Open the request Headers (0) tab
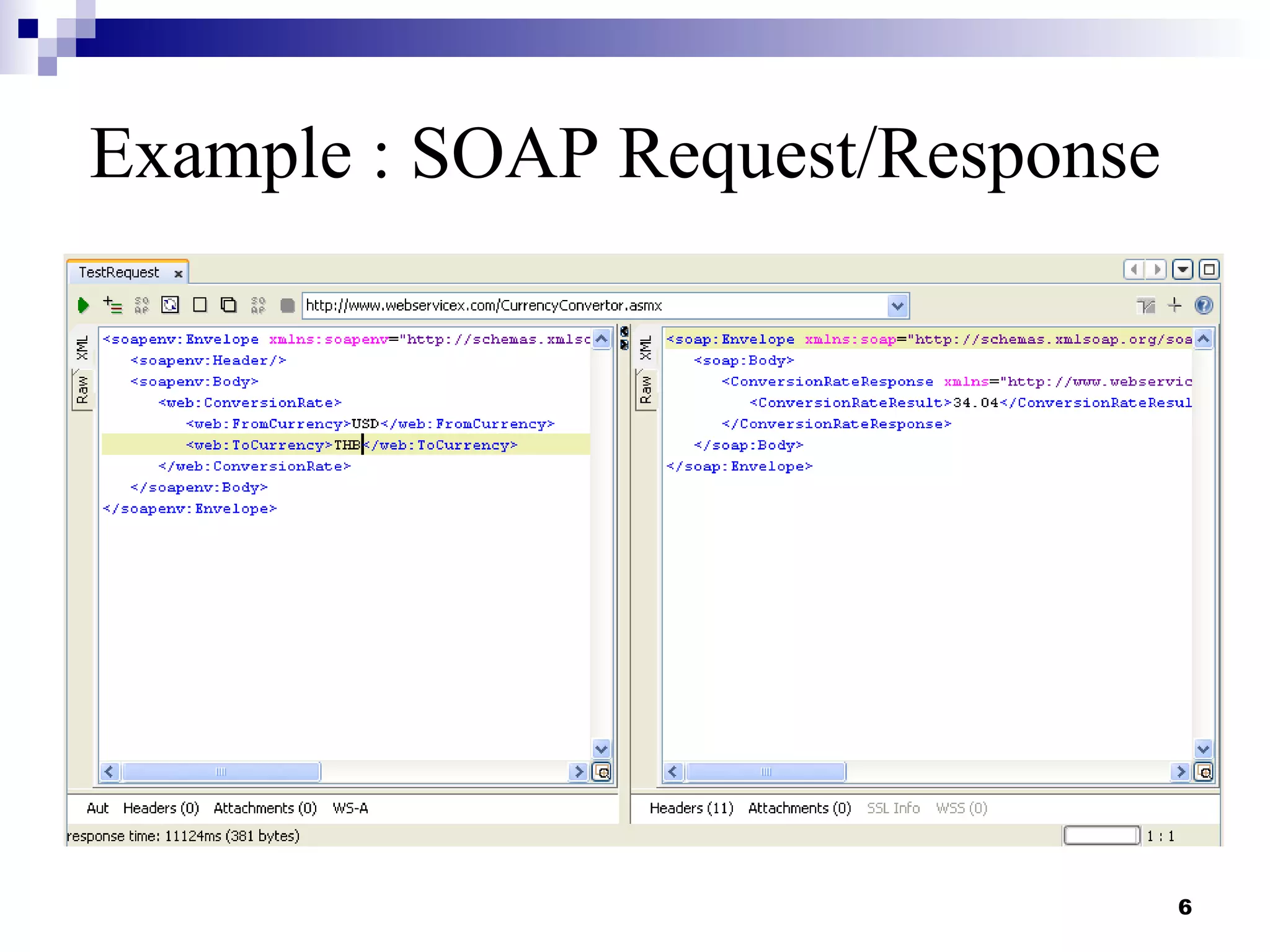 pos(161,808)
